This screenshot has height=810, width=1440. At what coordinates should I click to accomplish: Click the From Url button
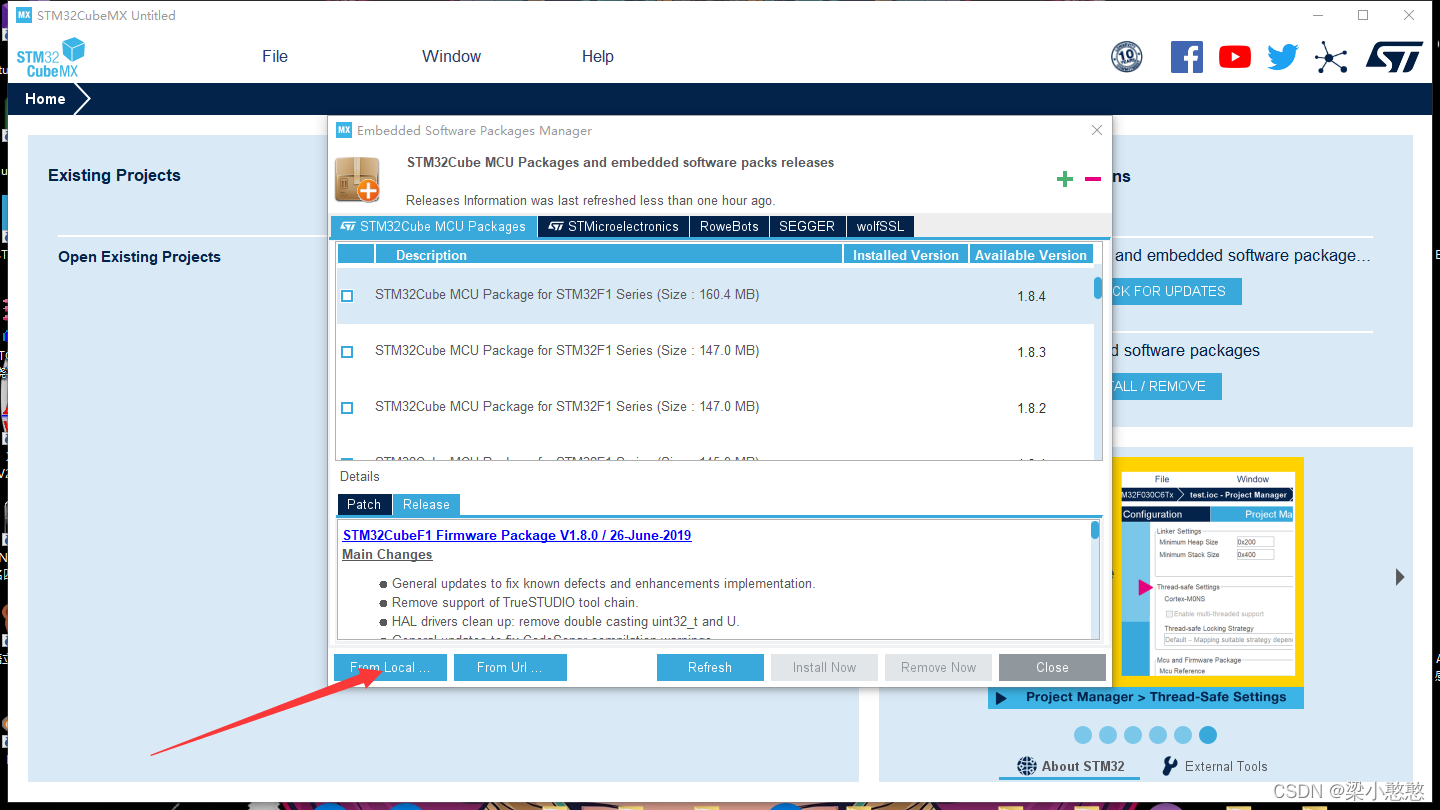point(510,668)
